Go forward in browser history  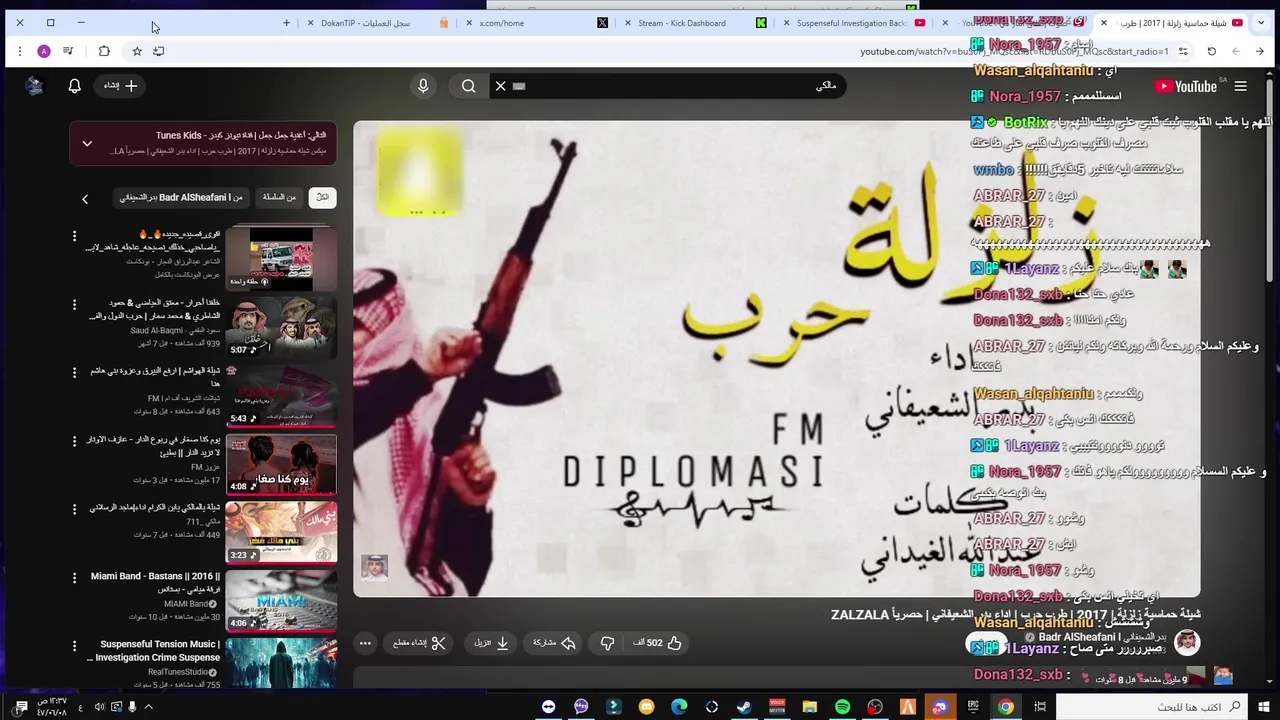1236,51
